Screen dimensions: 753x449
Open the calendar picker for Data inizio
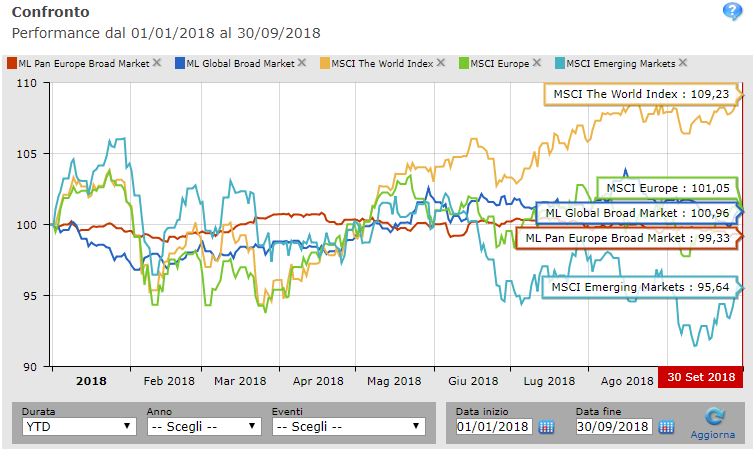coord(546,427)
